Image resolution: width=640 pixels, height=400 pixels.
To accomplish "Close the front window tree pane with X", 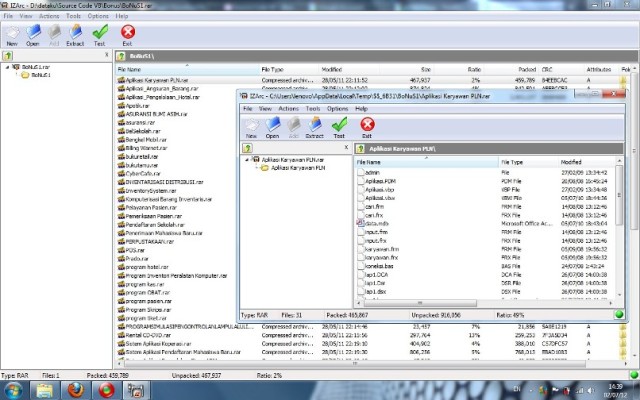I will pyautogui.click(x=346, y=147).
